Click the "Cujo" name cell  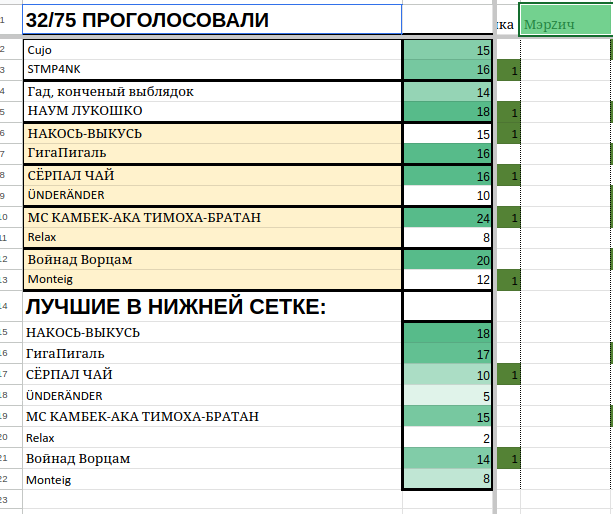tap(212, 50)
